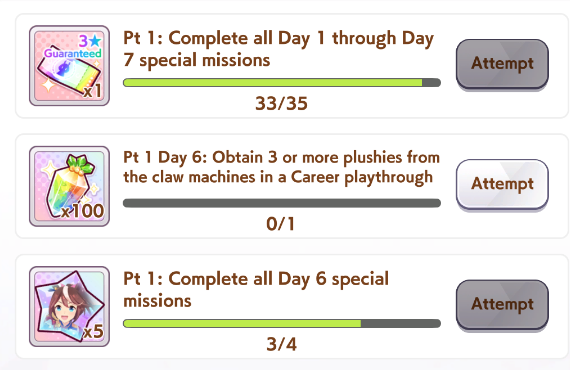Click the 3/4 progress counter text

tap(281, 344)
